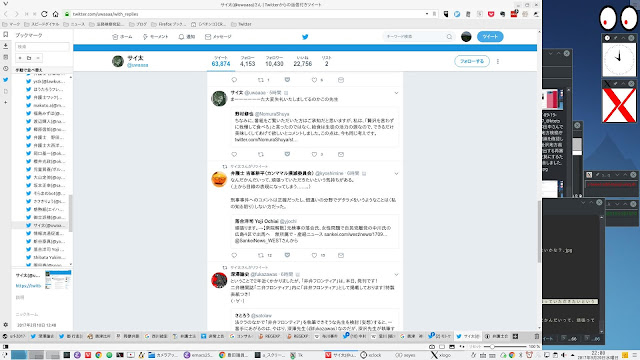Open @uwaaaa handle under profile name
Screen dimensions: 640x360
(138, 65)
